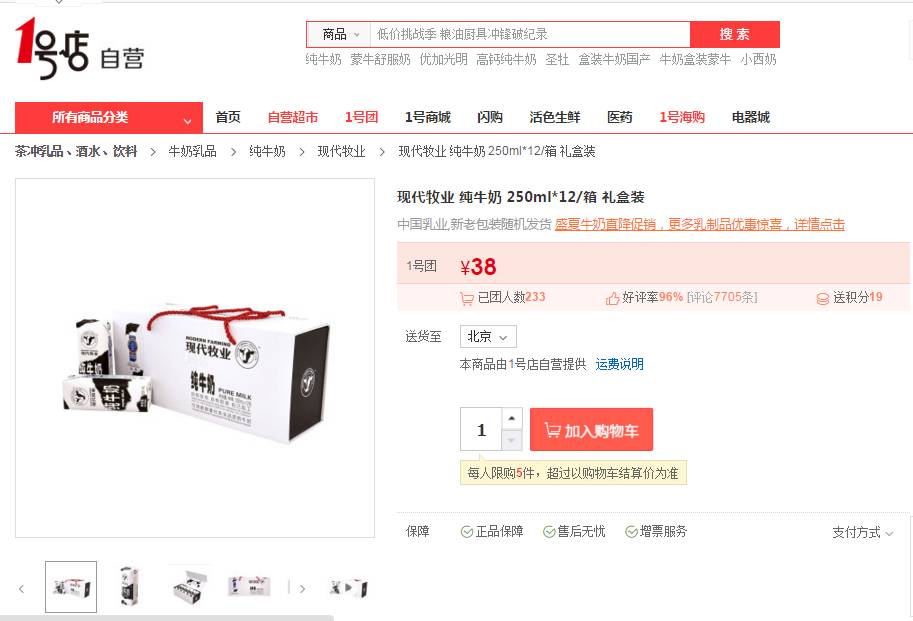This screenshot has height=621, width=913.
Task: Click the 售后无忧 checkmark icon
Action: (548, 531)
